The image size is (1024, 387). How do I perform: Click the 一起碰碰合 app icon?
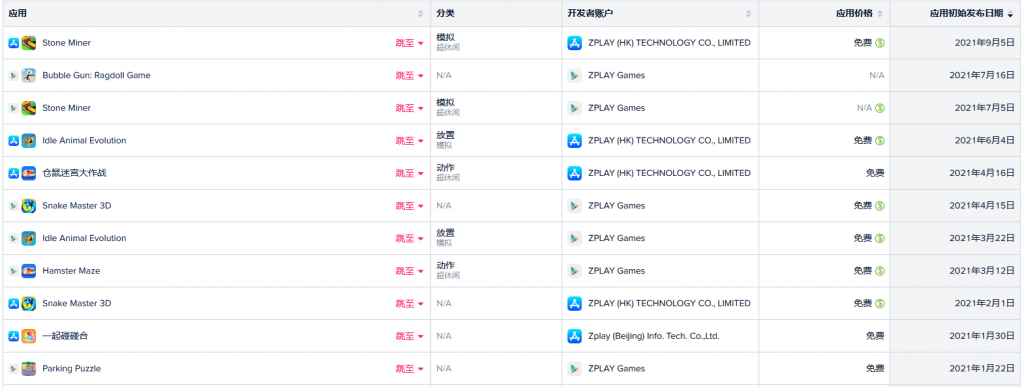click(x=28, y=337)
